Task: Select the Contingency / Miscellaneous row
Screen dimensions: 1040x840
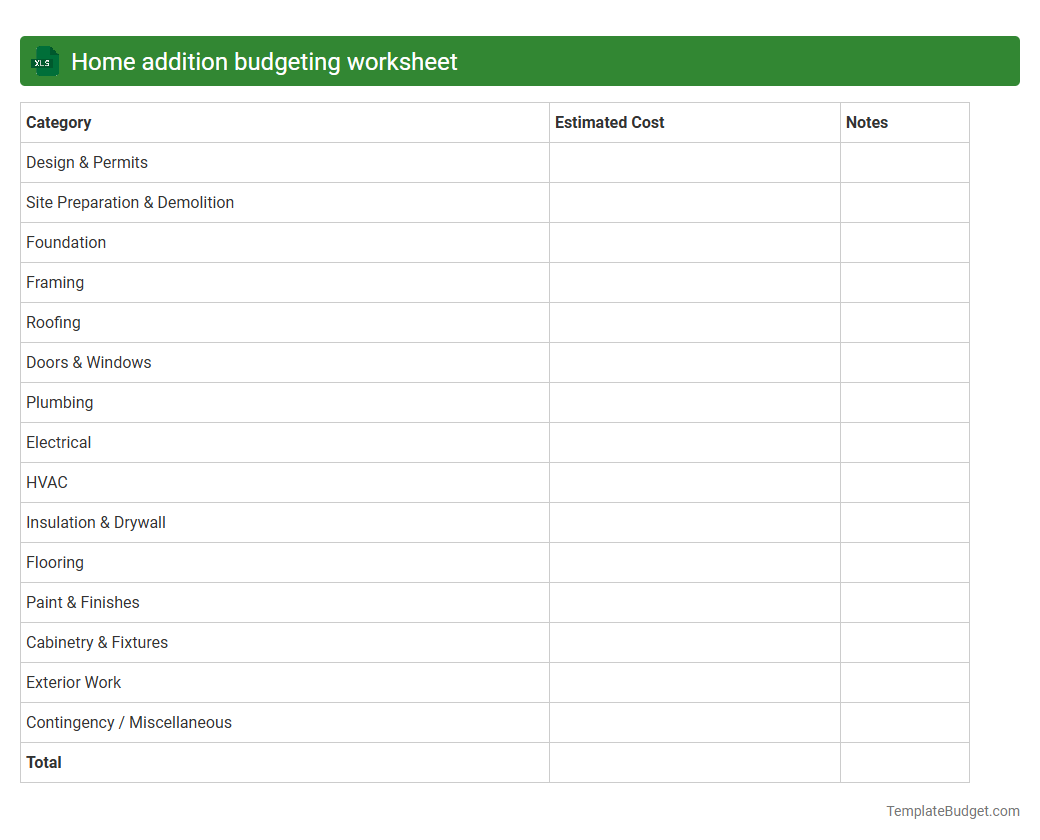Action: [129, 722]
